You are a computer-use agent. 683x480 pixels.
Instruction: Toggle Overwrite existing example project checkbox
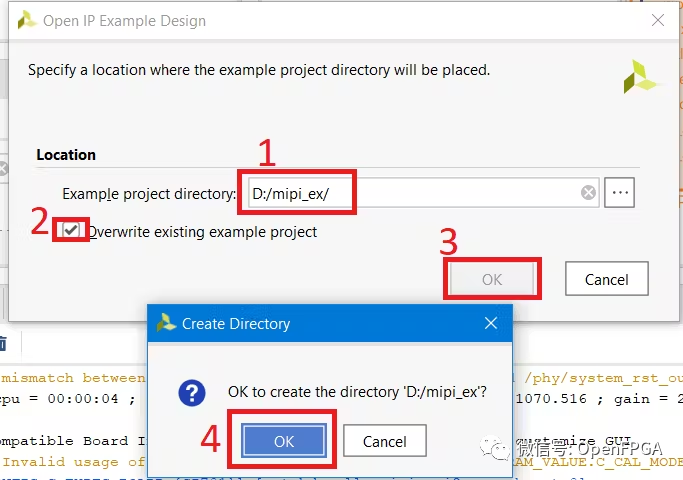coord(71,230)
